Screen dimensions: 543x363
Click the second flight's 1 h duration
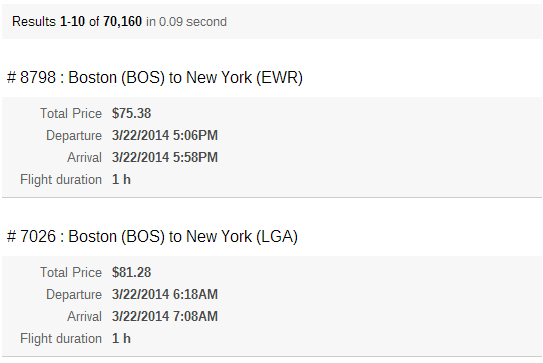121,338
